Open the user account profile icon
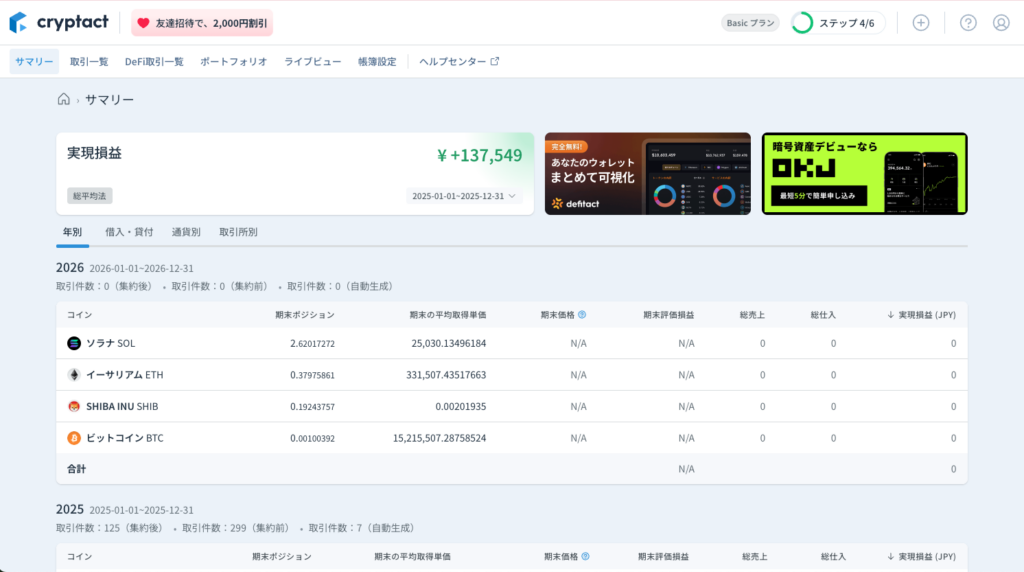Image resolution: width=1024 pixels, height=572 pixels. coord(1001,23)
